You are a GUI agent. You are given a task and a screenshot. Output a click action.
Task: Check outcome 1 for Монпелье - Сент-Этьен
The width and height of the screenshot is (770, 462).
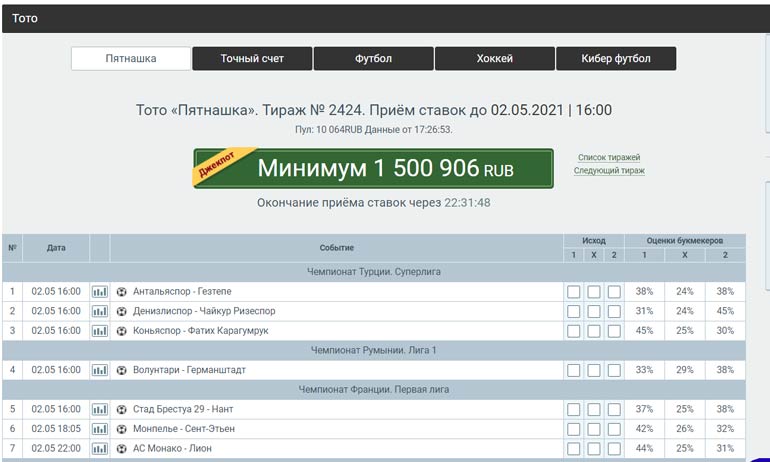pyautogui.click(x=574, y=430)
